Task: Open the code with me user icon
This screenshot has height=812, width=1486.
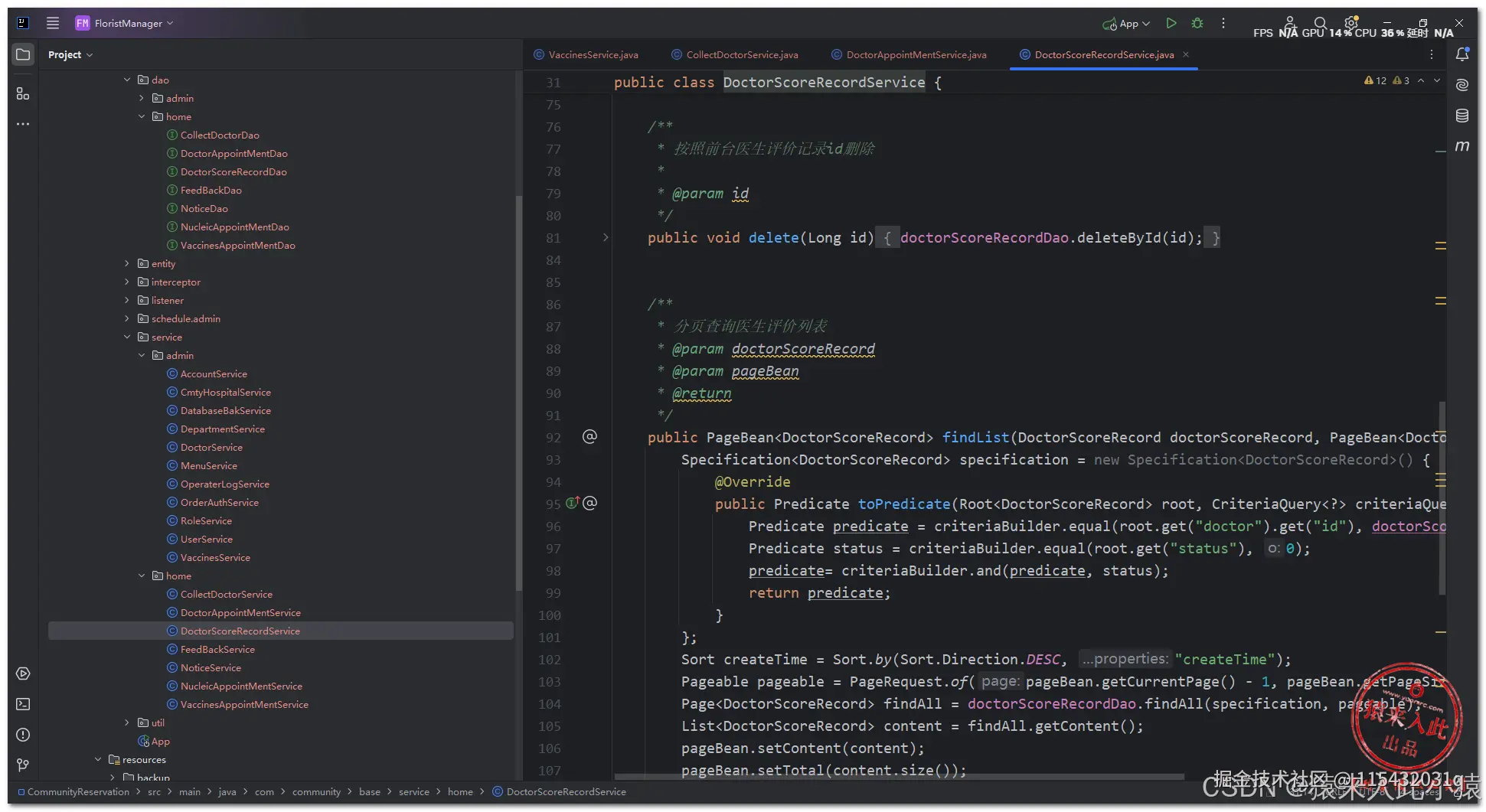Action: pos(1290,24)
